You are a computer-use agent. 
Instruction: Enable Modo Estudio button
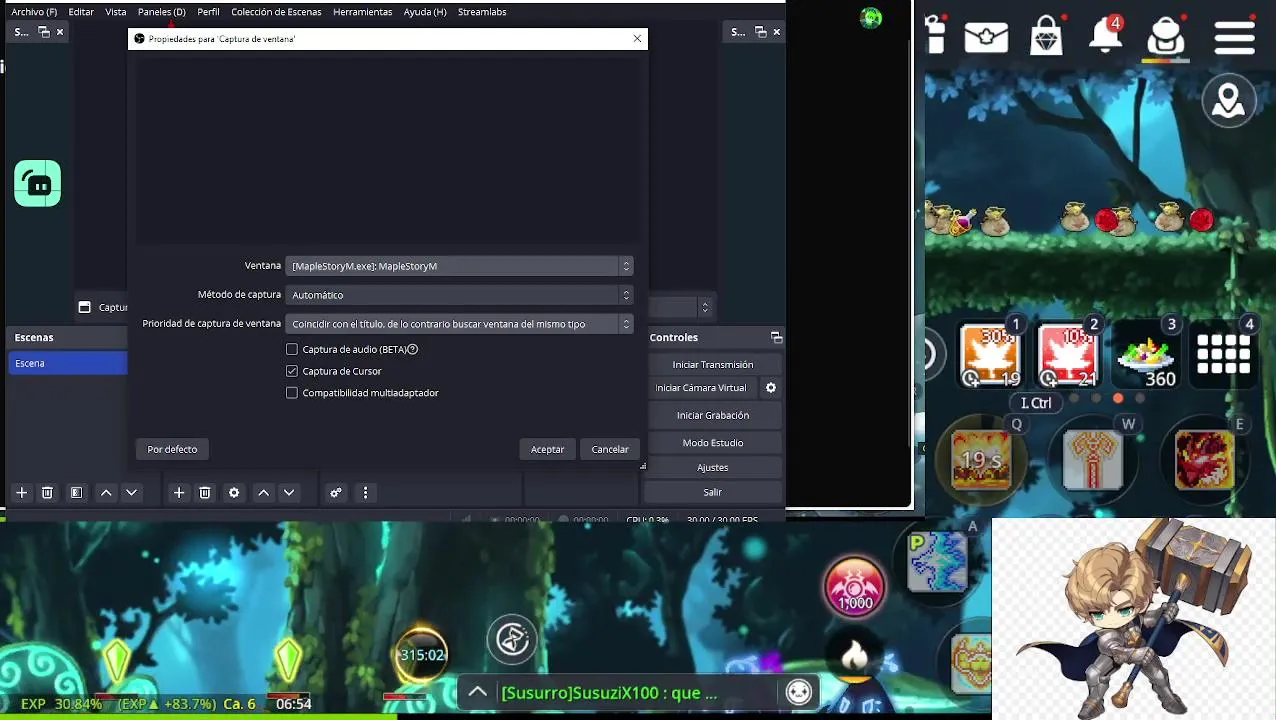[x=713, y=443]
